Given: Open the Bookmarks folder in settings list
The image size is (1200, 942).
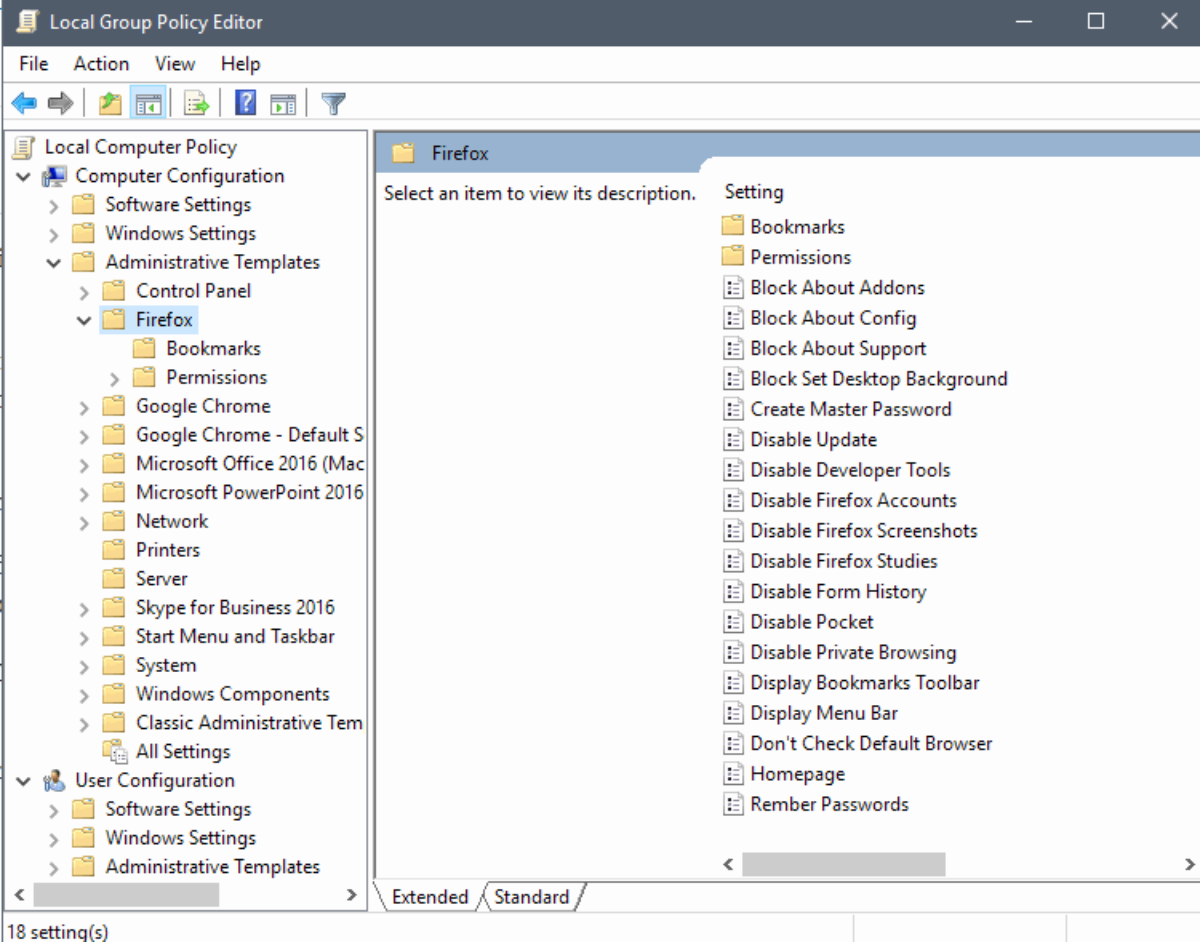Looking at the screenshot, I should pyautogui.click(x=797, y=227).
